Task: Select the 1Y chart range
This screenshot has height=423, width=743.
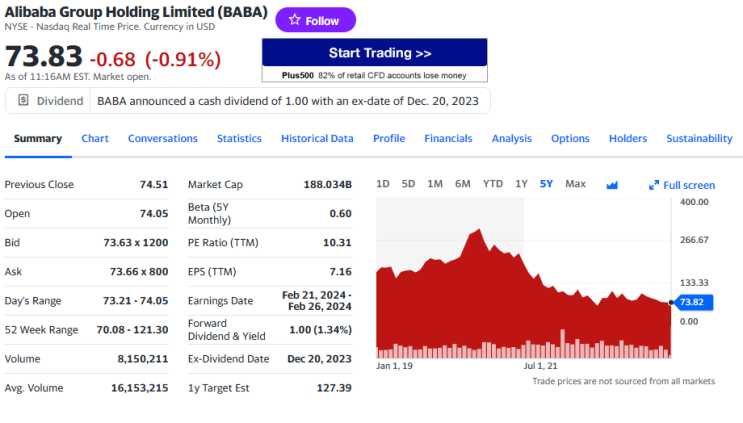Action: click(x=521, y=184)
